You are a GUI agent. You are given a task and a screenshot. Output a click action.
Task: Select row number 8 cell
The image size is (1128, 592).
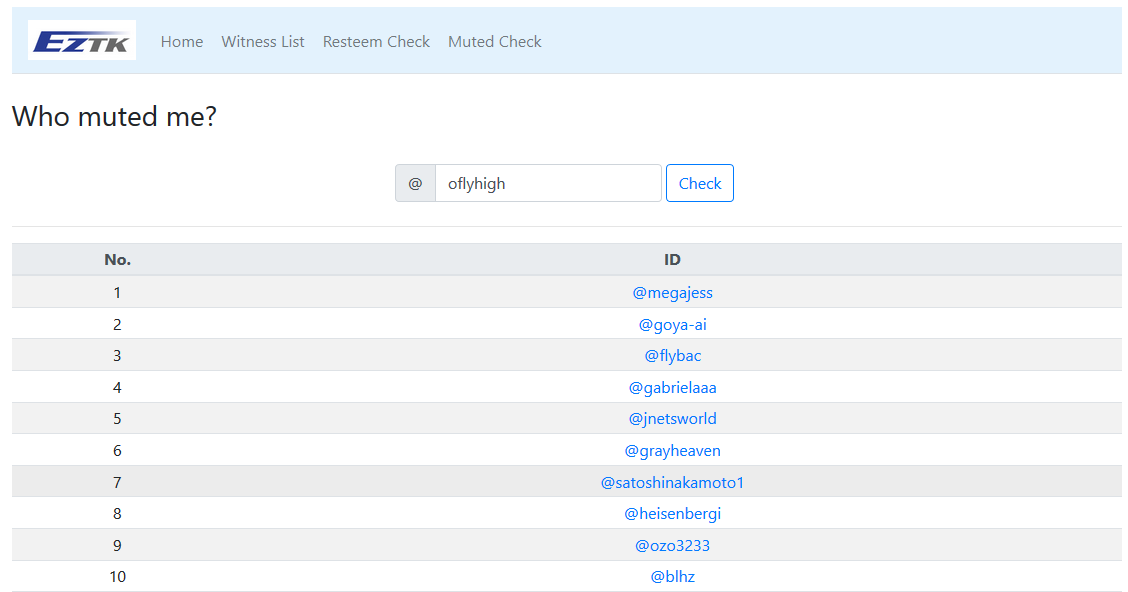tap(117, 514)
